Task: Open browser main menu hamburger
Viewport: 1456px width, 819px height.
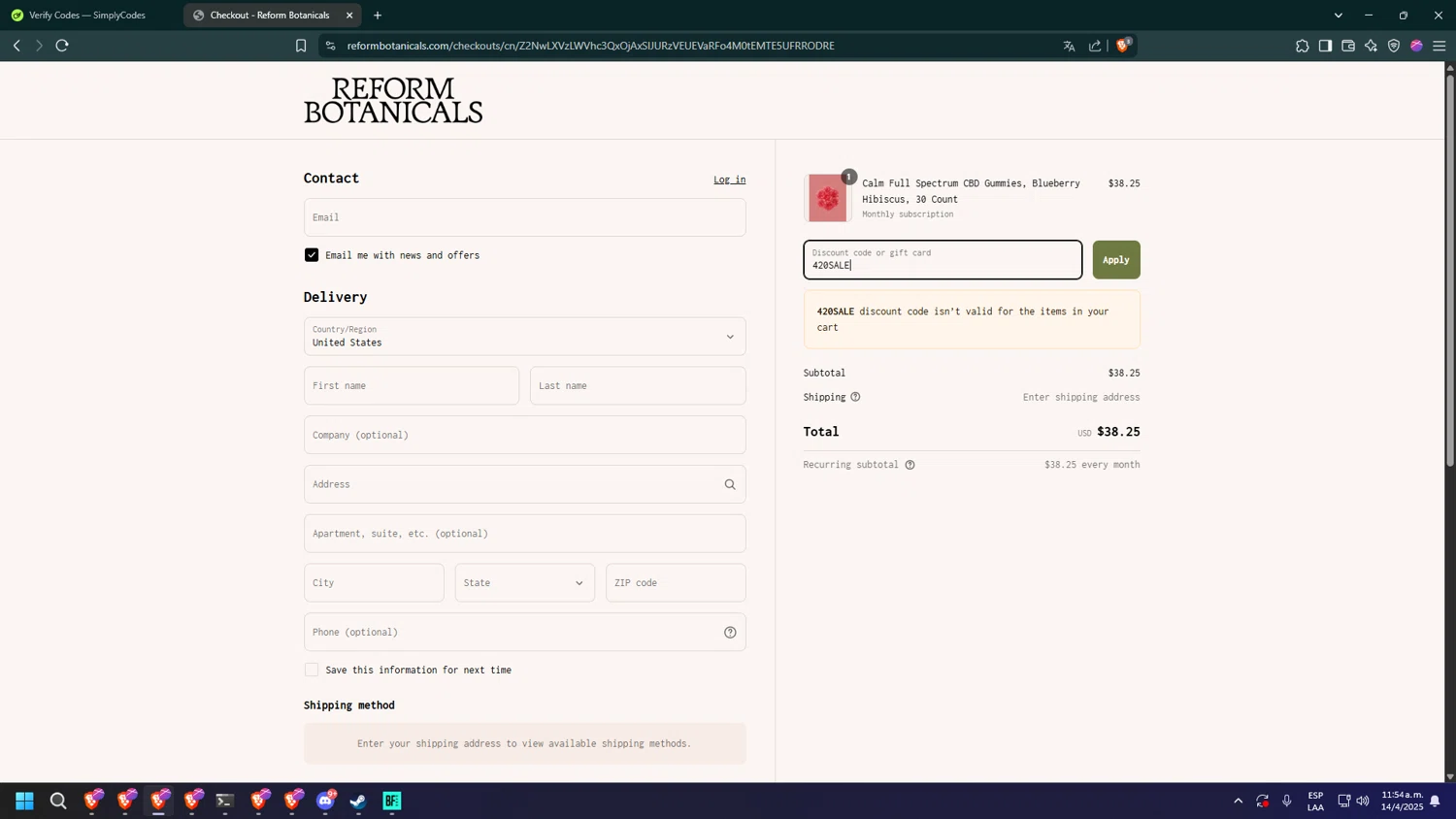Action: [x=1439, y=46]
